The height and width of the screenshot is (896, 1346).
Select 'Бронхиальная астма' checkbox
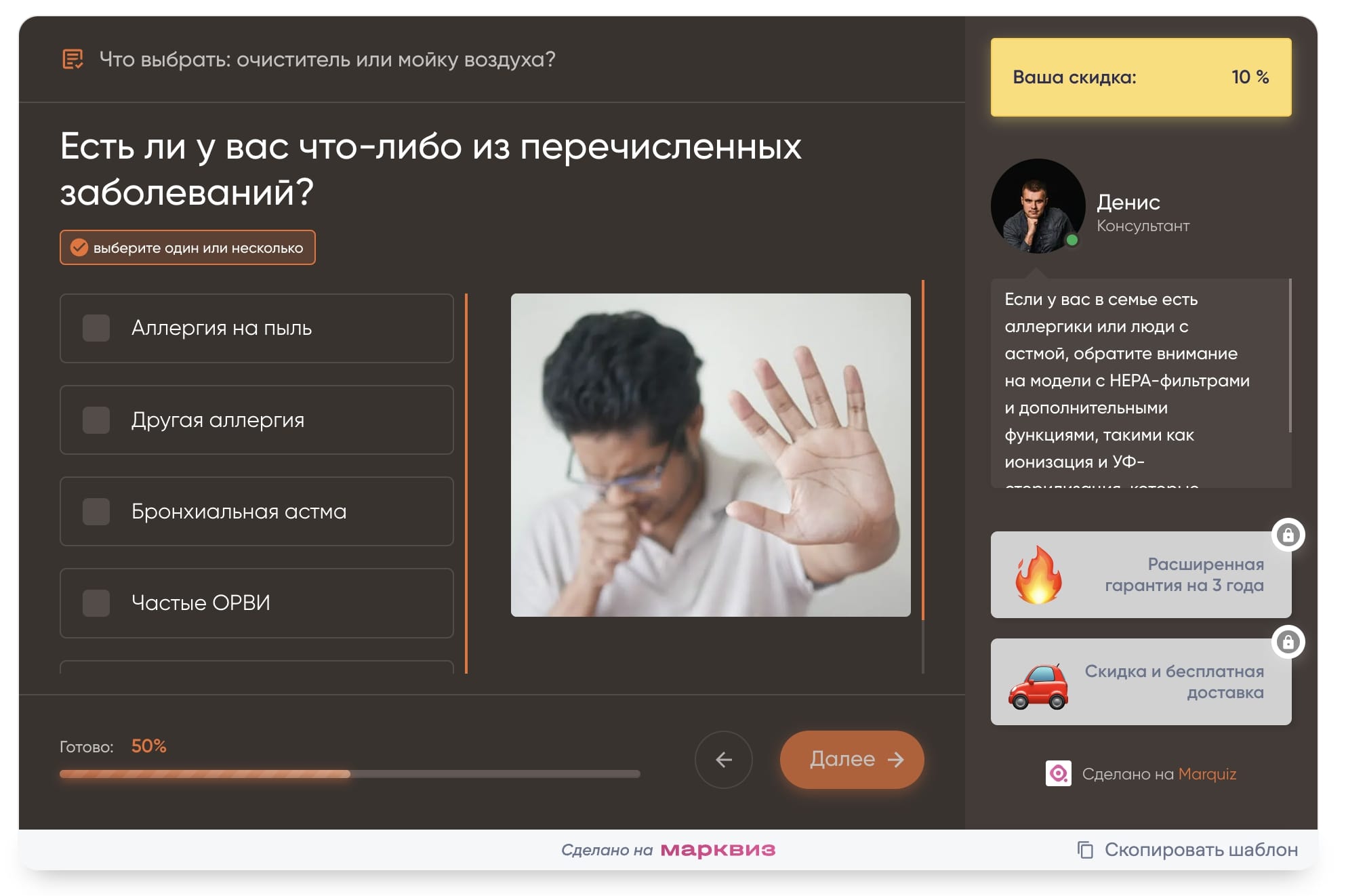pos(95,512)
